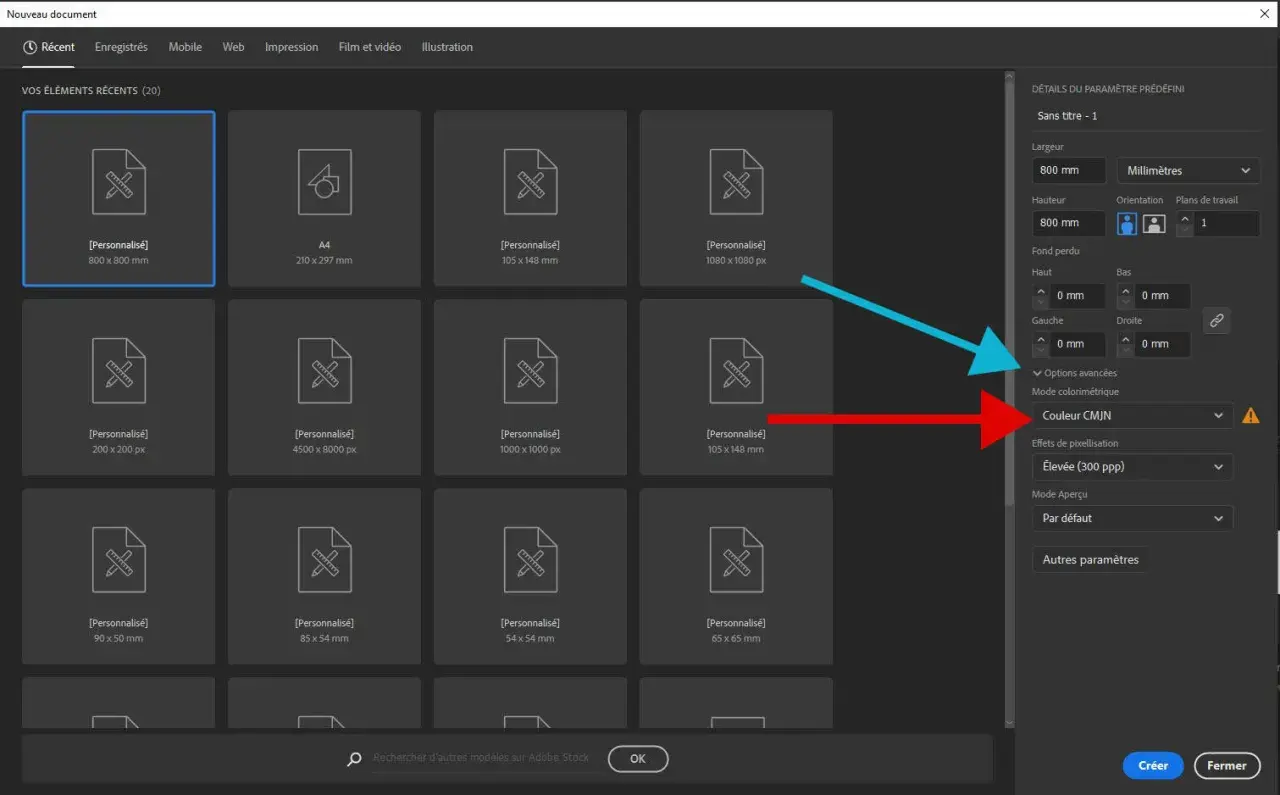Image resolution: width=1280 pixels, height=795 pixels.
Task: Open the Couleur CMJN color mode dropdown
Action: (x=1132, y=415)
